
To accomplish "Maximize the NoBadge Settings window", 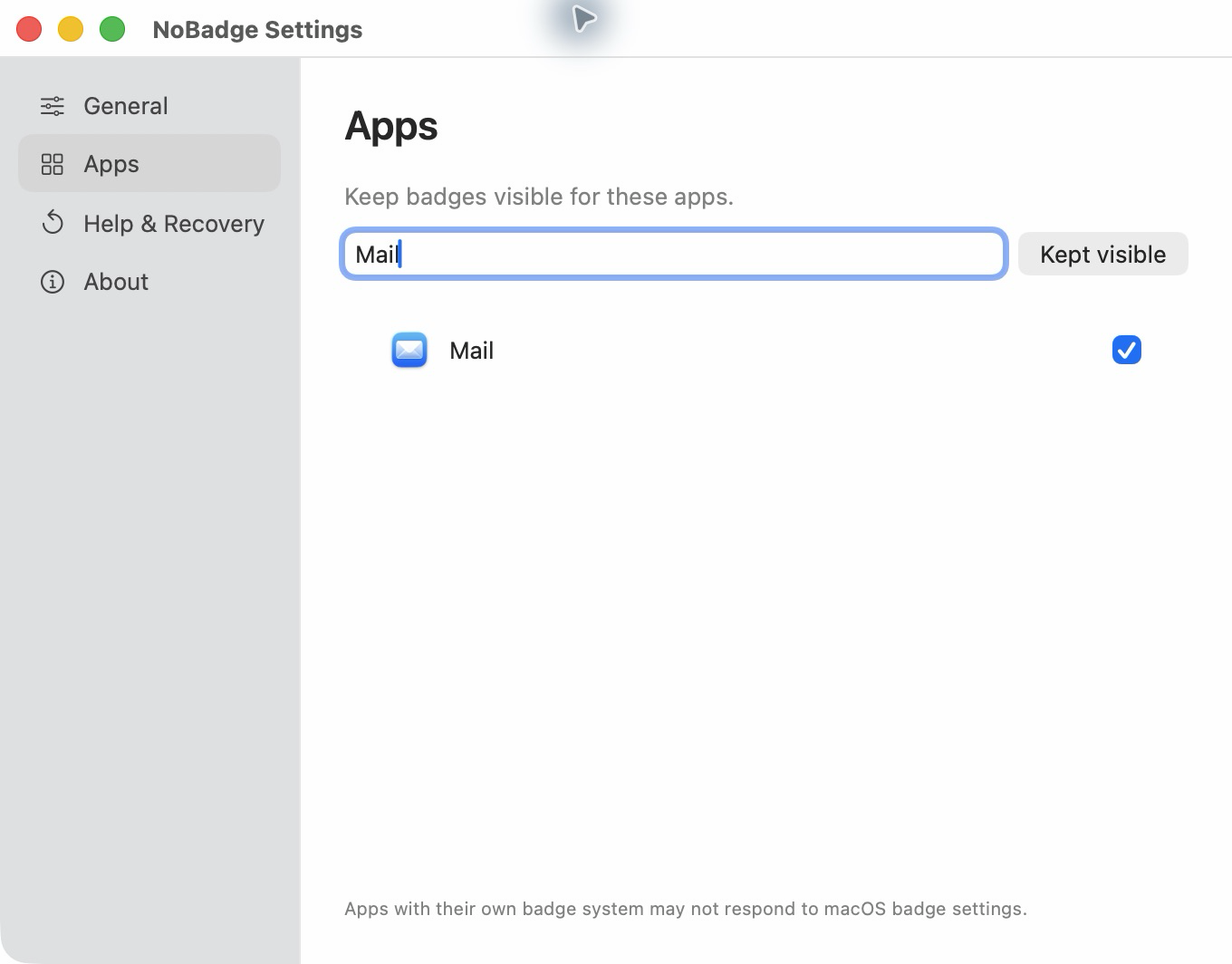I will pyautogui.click(x=112, y=29).
